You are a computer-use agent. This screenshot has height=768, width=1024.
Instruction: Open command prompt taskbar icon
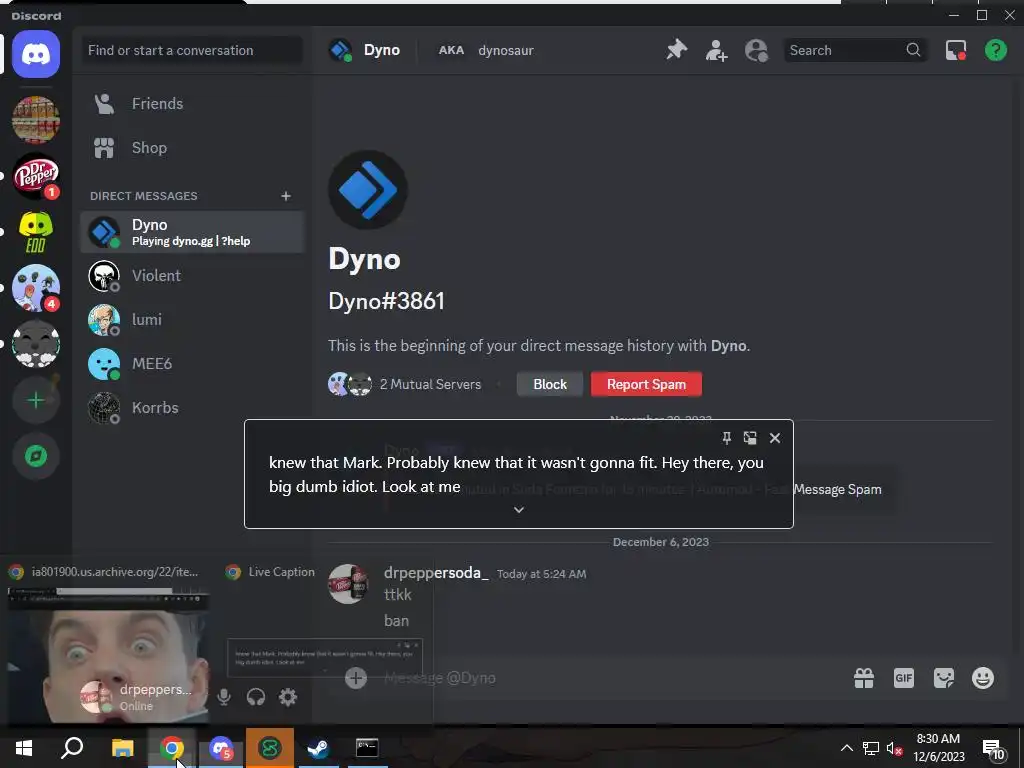(x=367, y=748)
